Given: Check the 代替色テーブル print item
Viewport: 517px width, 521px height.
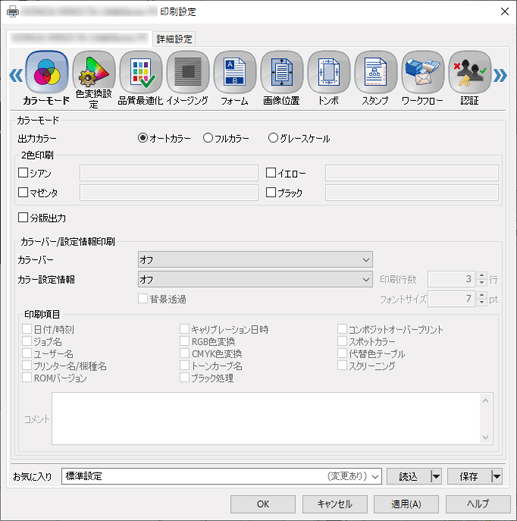Looking at the screenshot, I should click(342, 353).
